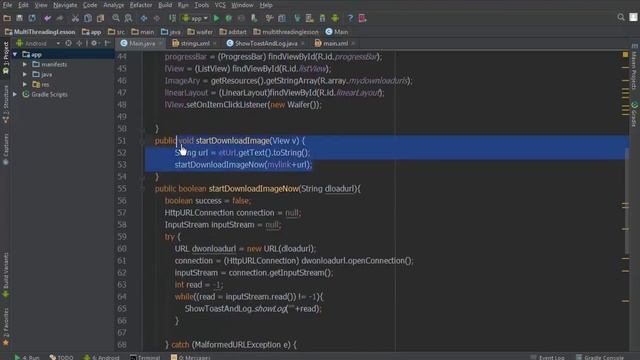Click the Synchronize toolbar icon
640x360 pixels.
[x=32, y=18]
